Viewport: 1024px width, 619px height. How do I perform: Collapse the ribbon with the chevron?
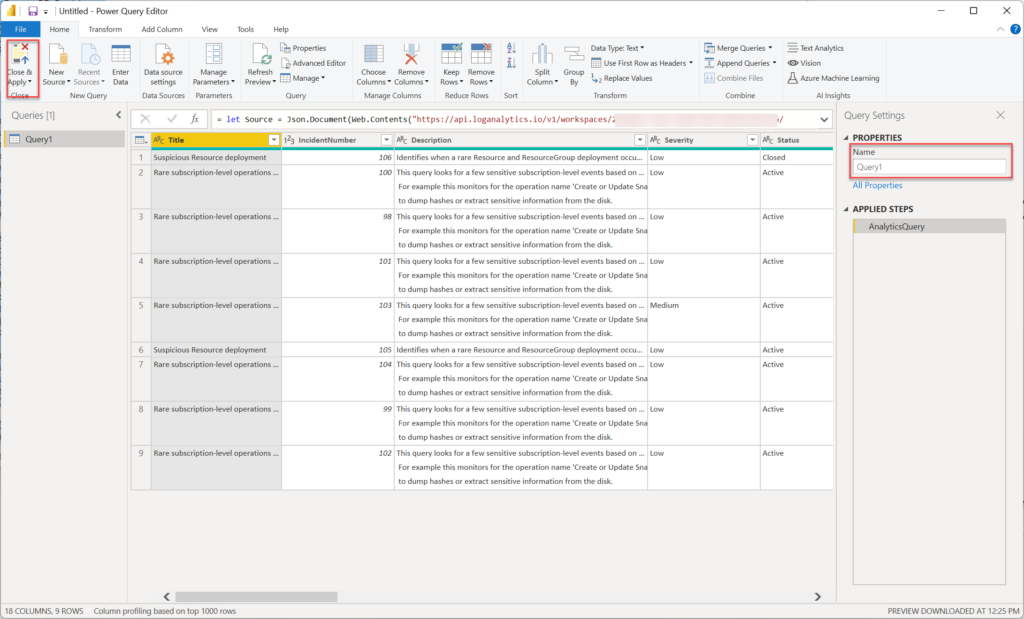1000,29
